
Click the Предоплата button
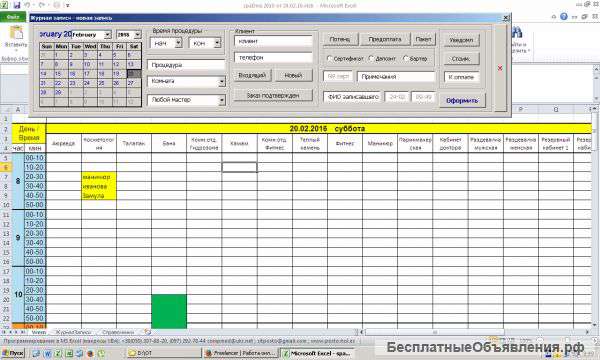385,39
